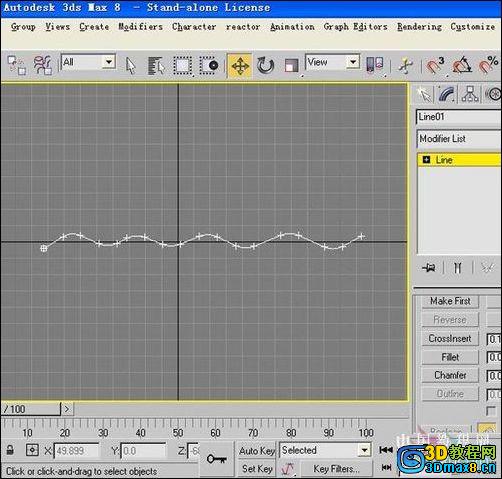The width and height of the screenshot is (502, 479).
Task: Open the Group menu
Action: tap(23, 27)
